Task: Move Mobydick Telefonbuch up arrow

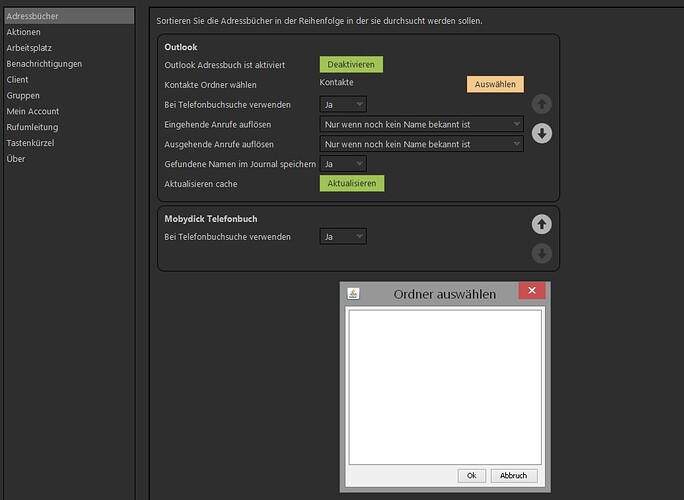Action: click(x=542, y=224)
